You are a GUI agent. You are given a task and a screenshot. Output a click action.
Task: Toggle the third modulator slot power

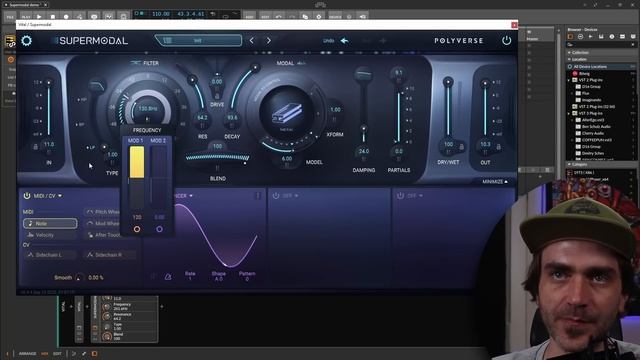[276, 196]
